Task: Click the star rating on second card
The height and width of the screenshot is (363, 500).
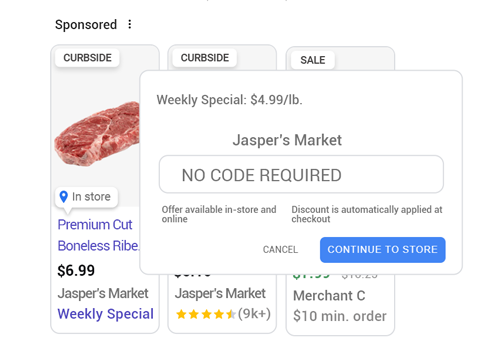Action: pyautogui.click(x=206, y=314)
